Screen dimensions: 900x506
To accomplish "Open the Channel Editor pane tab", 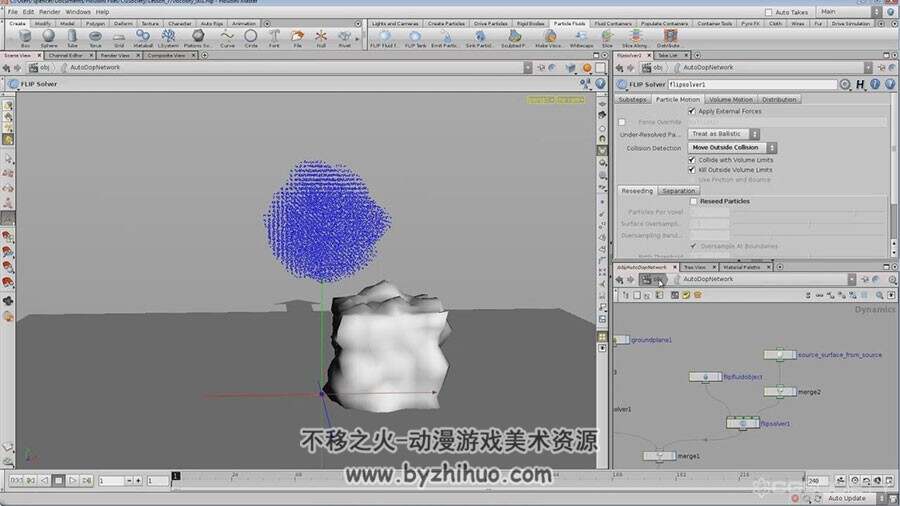I will point(65,56).
